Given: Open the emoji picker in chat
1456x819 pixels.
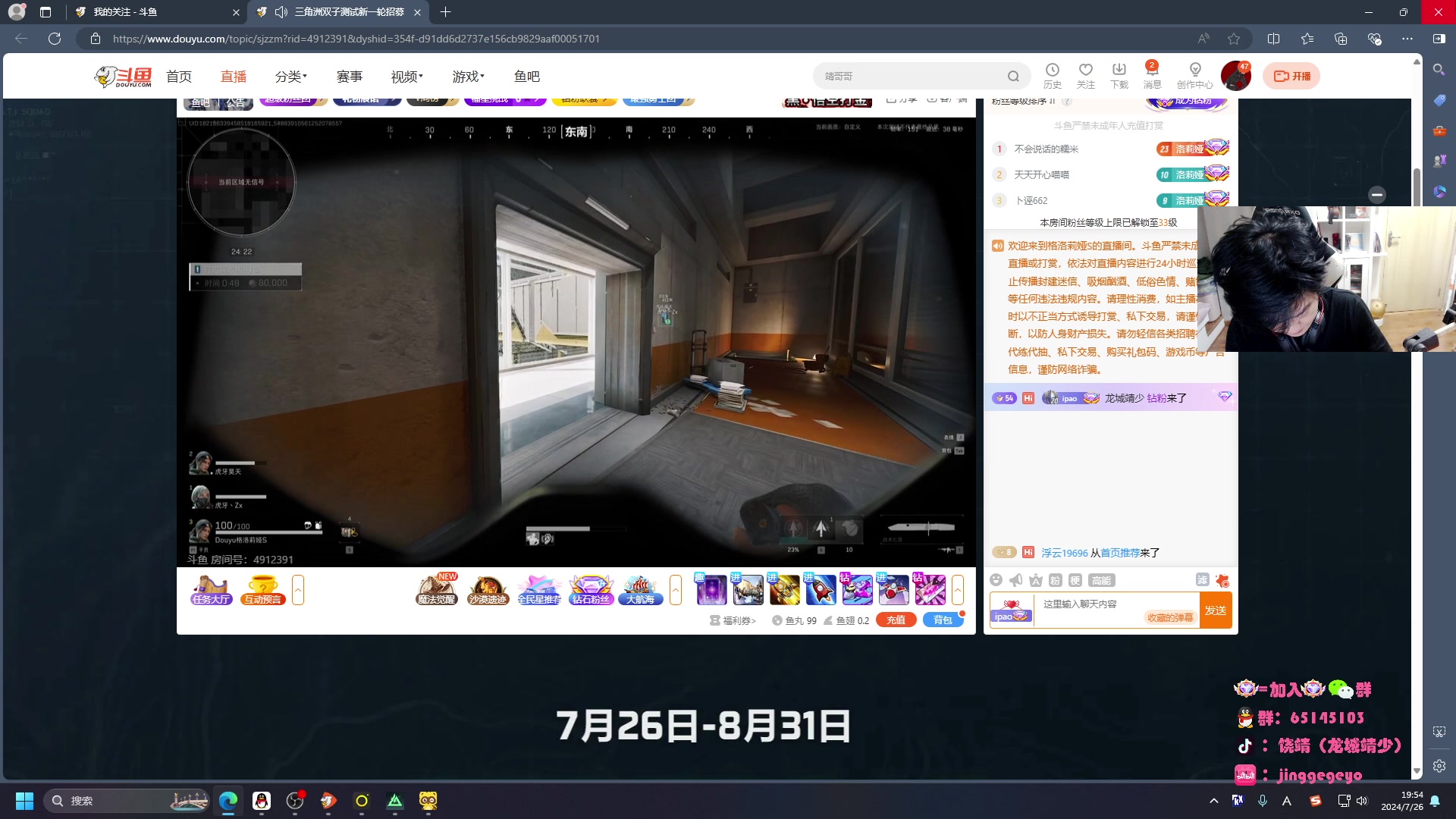Looking at the screenshot, I should click(x=996, y=580).
